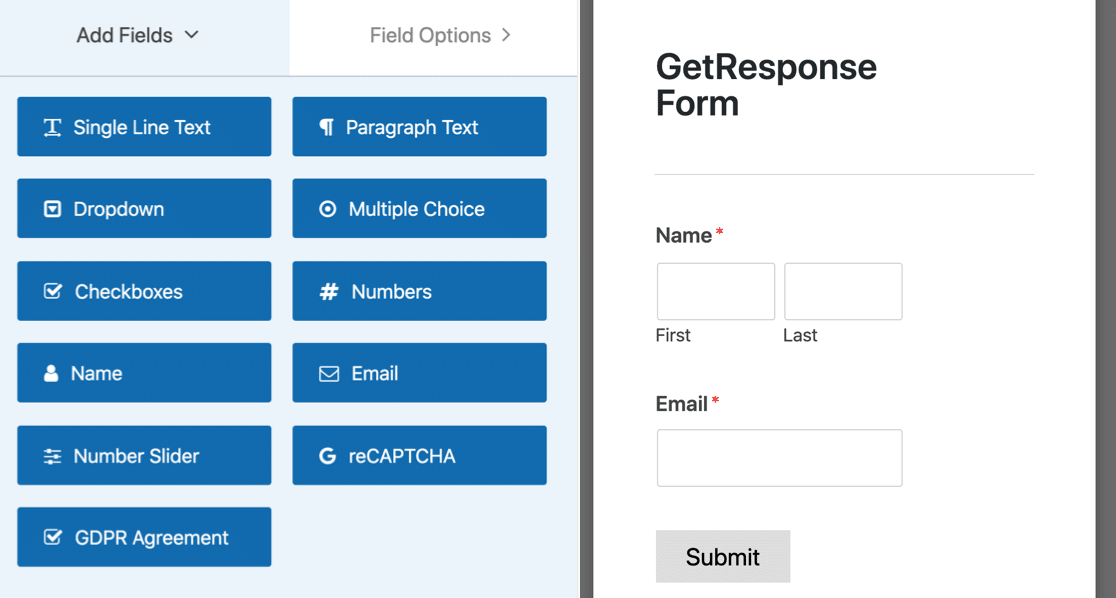Click the Name field person icon

[x=51, y=374]
